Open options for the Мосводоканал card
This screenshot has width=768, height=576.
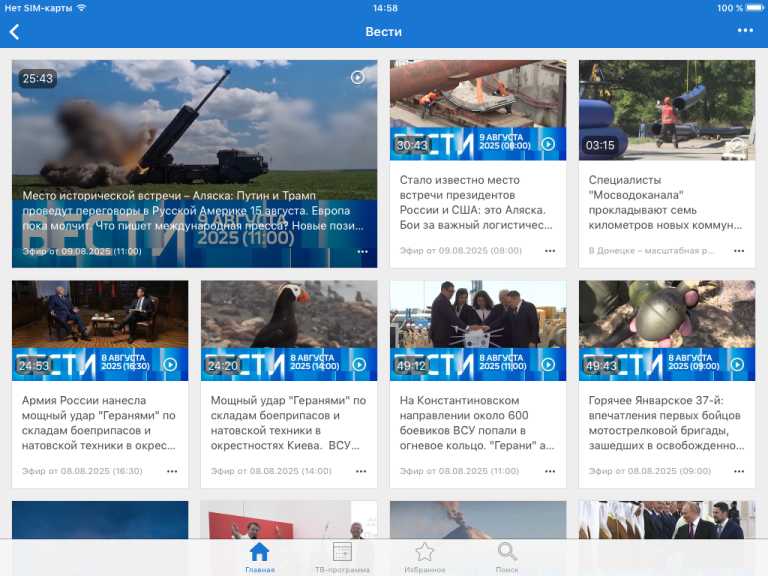pyautogui.click(x=739, y=251)
